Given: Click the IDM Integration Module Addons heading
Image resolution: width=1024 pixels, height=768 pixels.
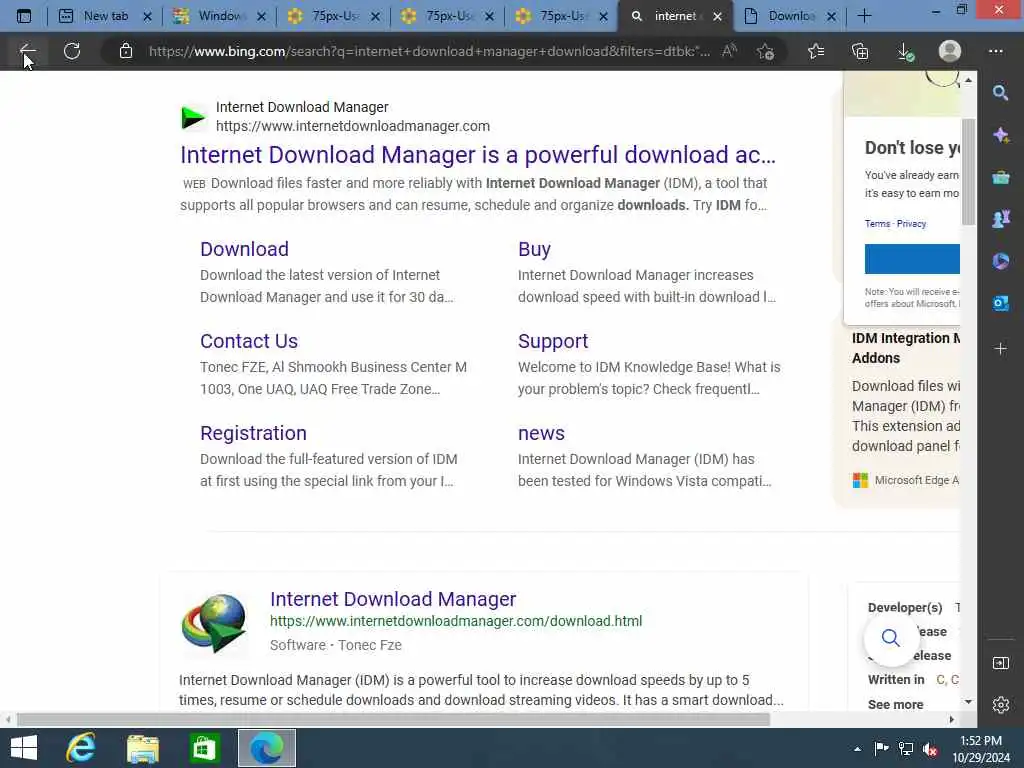Looking at the screenshot, I should [905, 348].
